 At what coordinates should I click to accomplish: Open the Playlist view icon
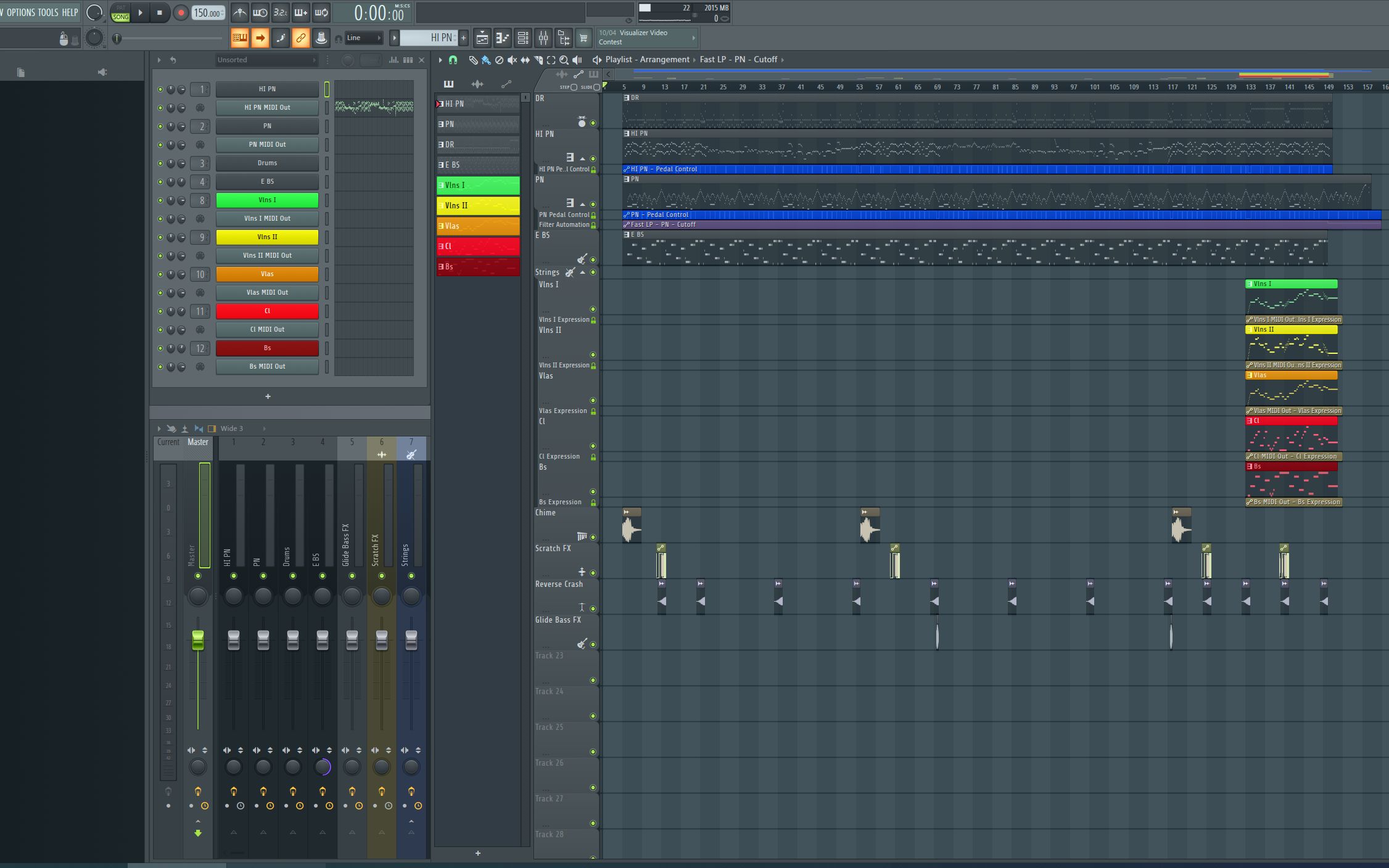point(482,38)
